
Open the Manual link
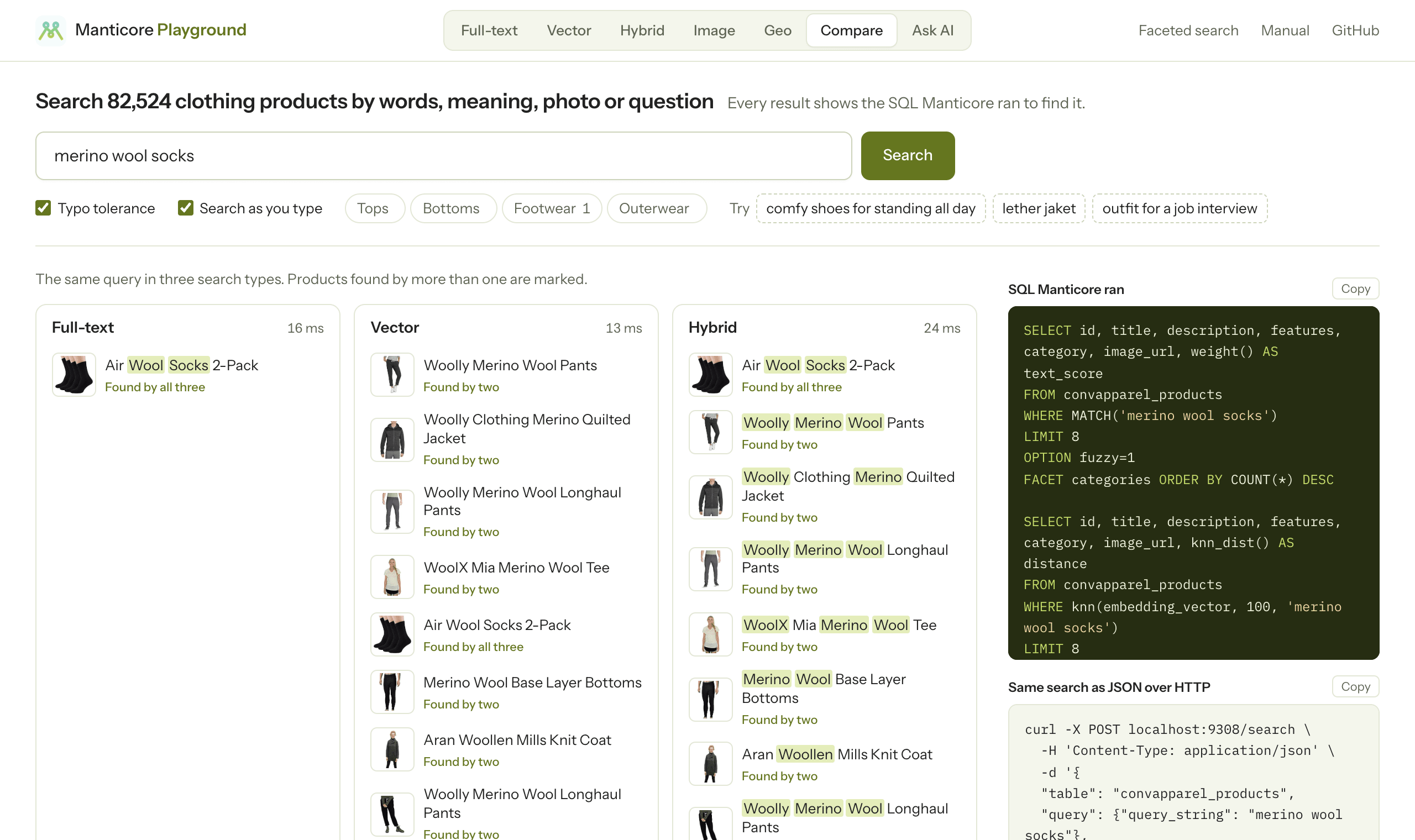pyautogui.click(x=1285, y=30)
